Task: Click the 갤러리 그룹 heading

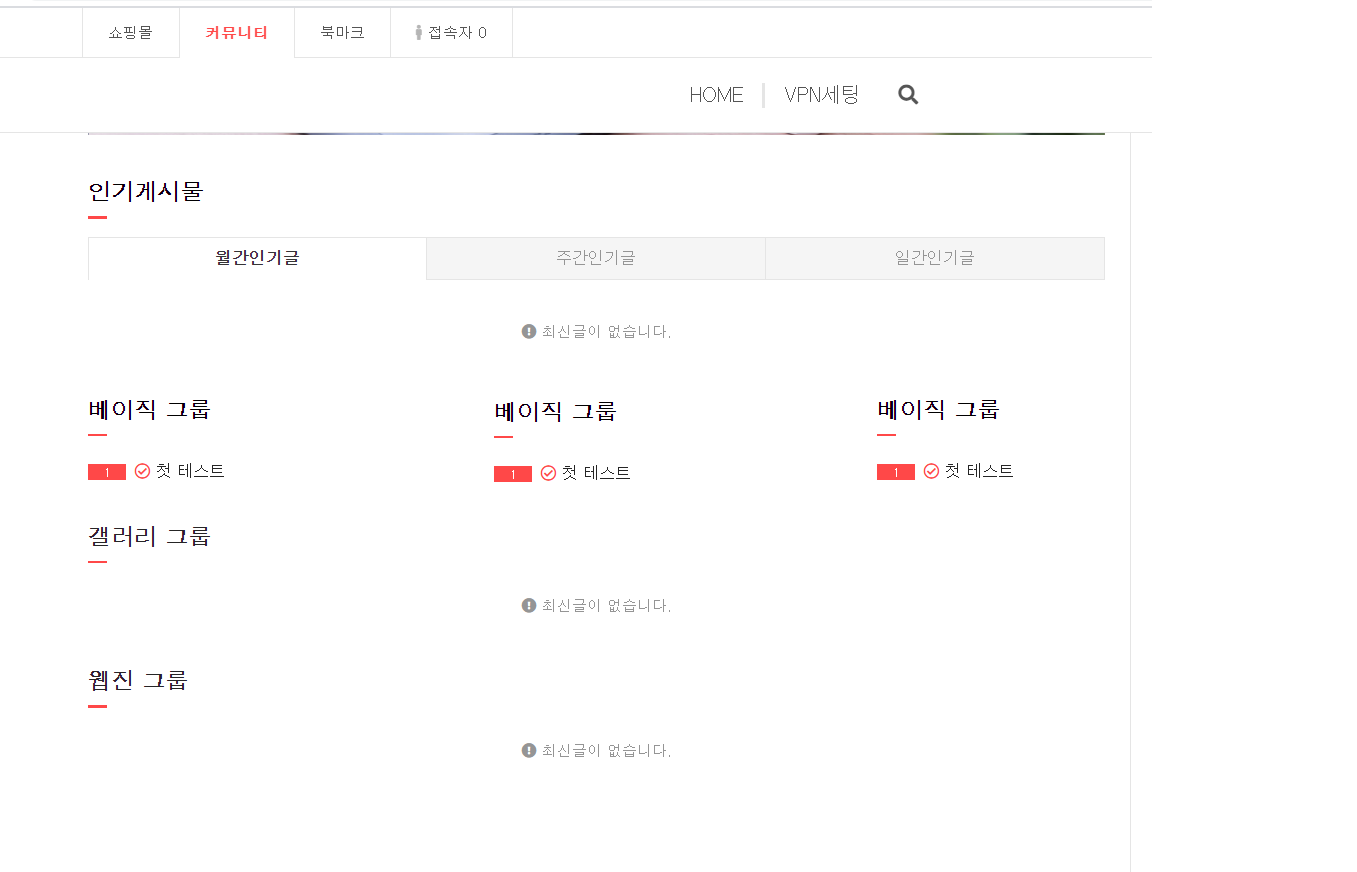Action: click(x=150, y=536)
